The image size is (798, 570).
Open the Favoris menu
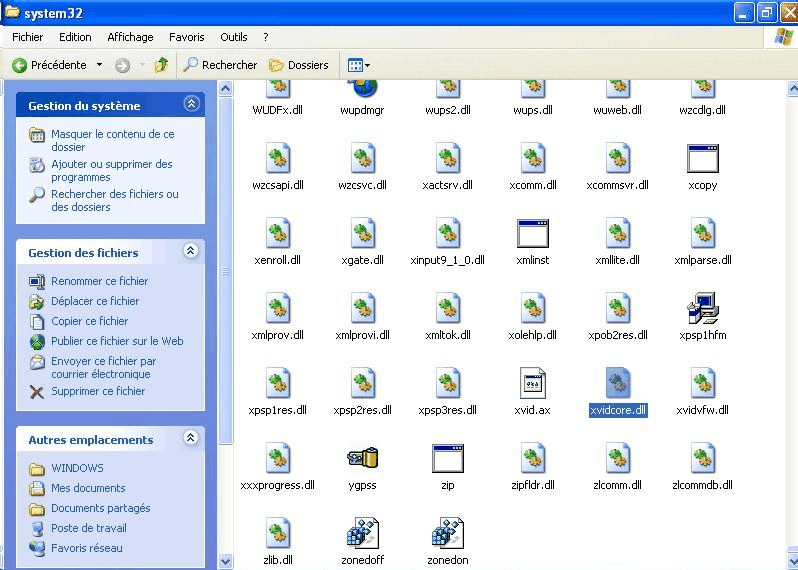187,37
